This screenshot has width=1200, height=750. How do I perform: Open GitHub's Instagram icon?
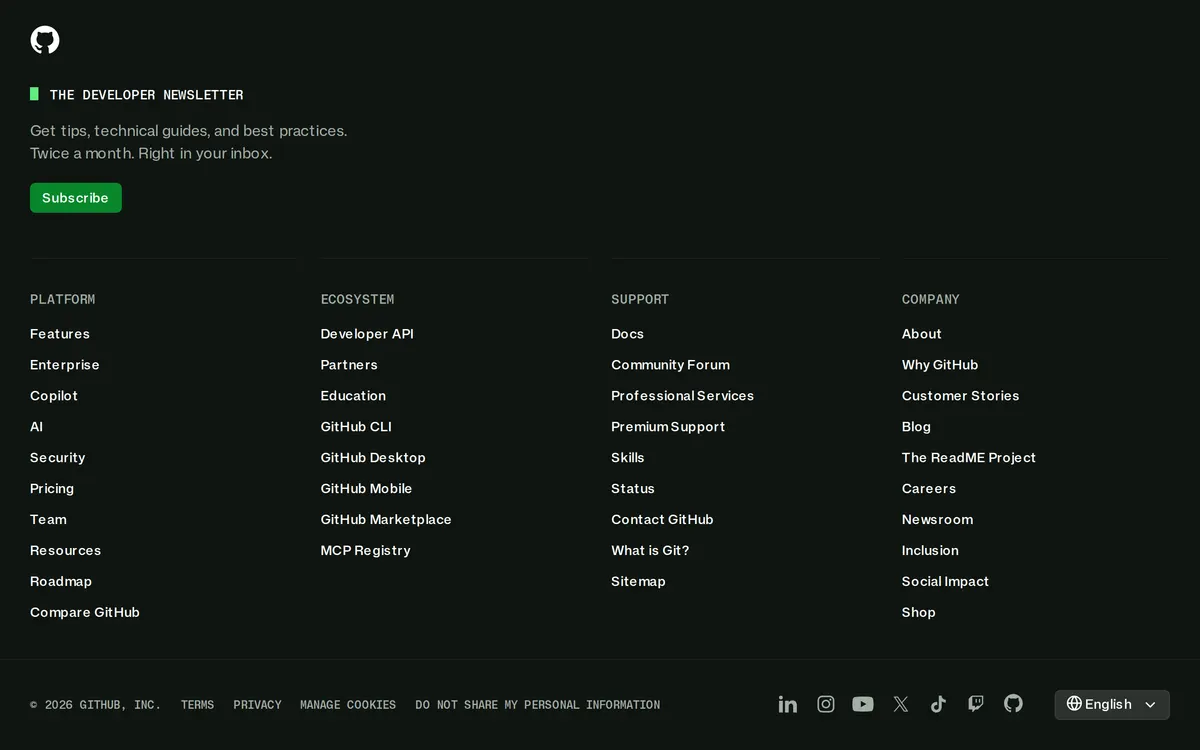coord(826,704)
